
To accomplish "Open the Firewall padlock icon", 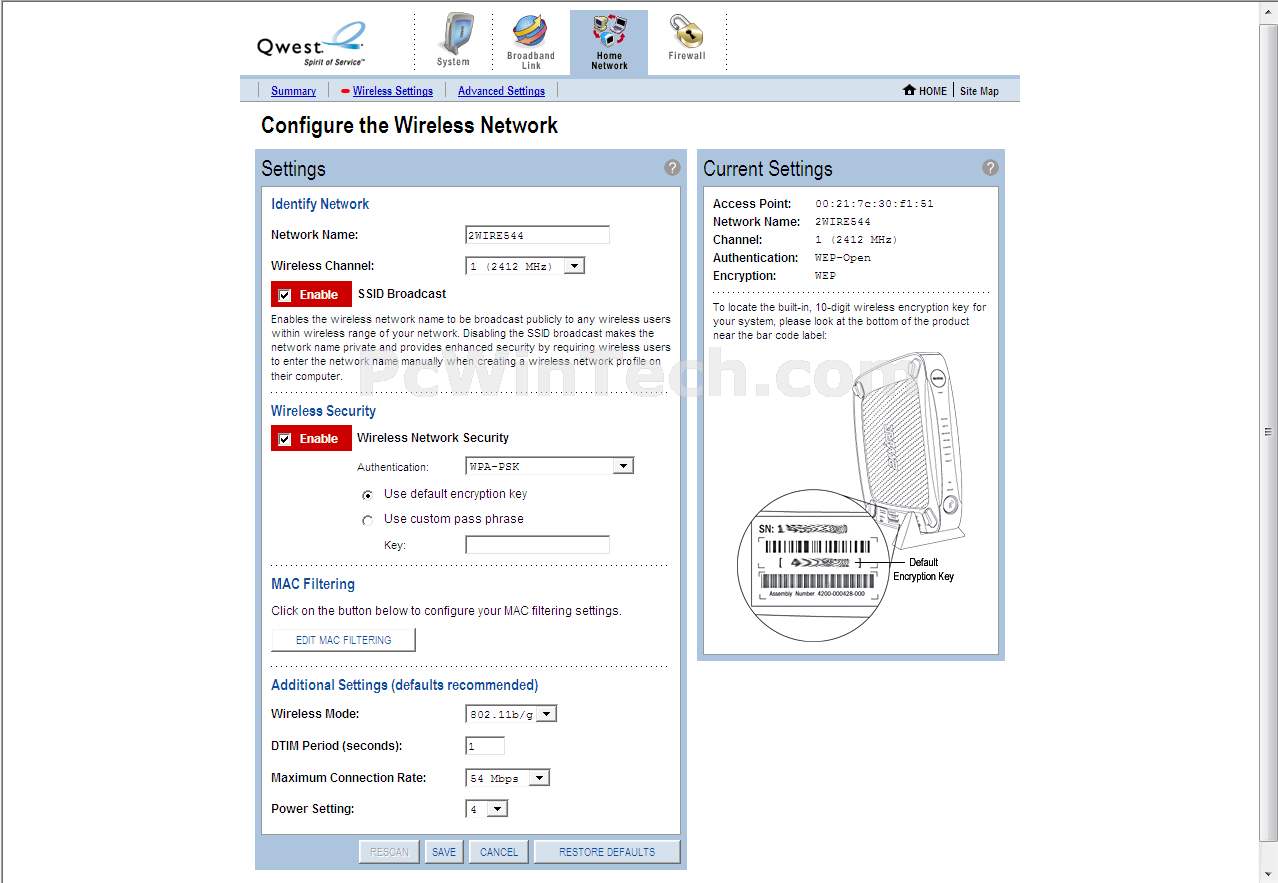I will click(x=687, y=32).
